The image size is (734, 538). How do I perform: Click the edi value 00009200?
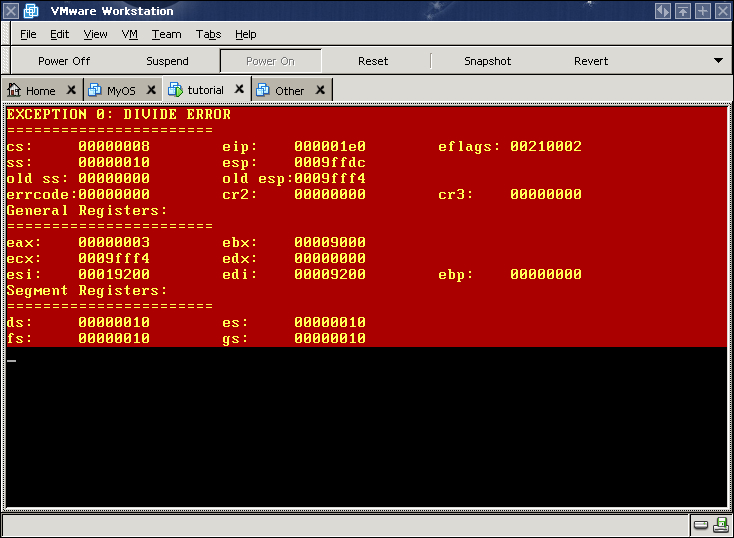tap(330, 274)
